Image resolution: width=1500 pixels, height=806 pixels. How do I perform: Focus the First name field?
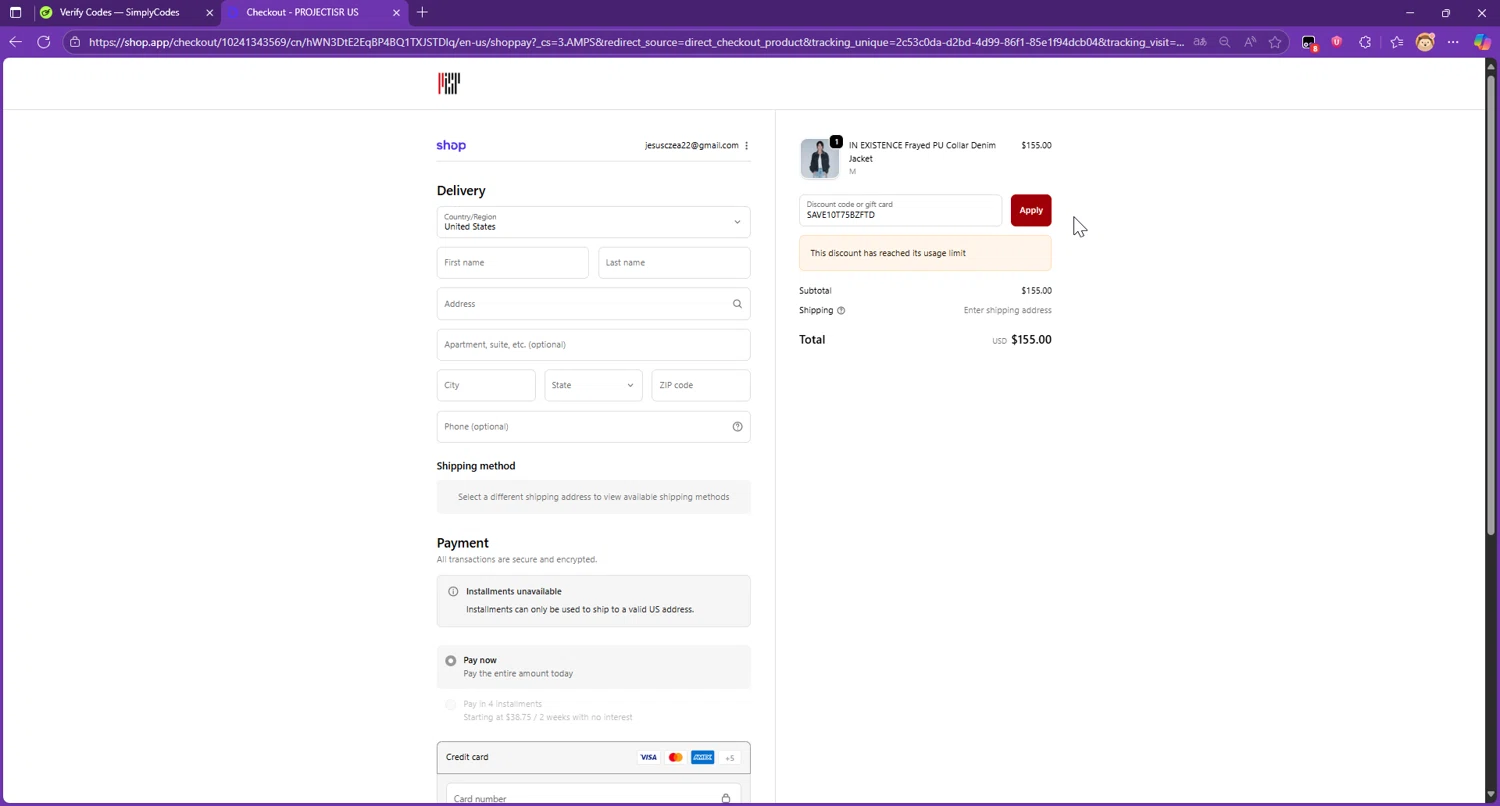click(512, 263)
